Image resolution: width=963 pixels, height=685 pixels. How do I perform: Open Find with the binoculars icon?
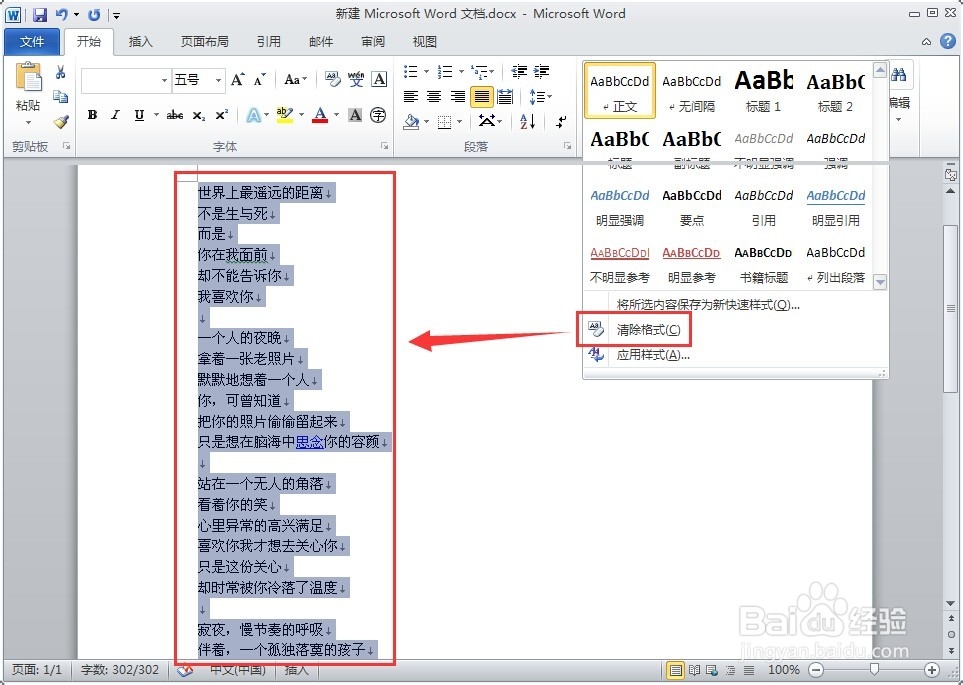(899, 74)
